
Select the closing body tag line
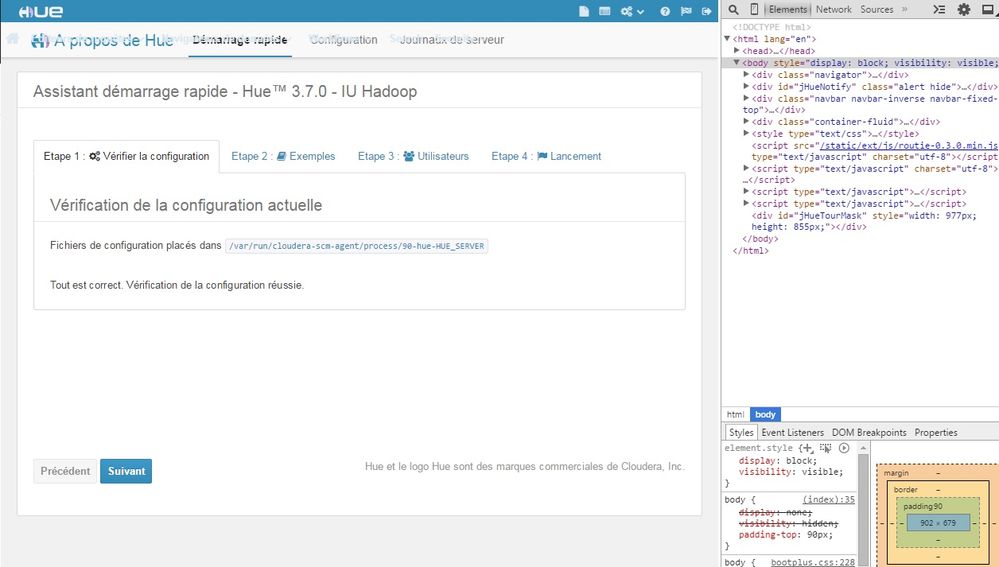pyautogui.click(x=760, y=239)
